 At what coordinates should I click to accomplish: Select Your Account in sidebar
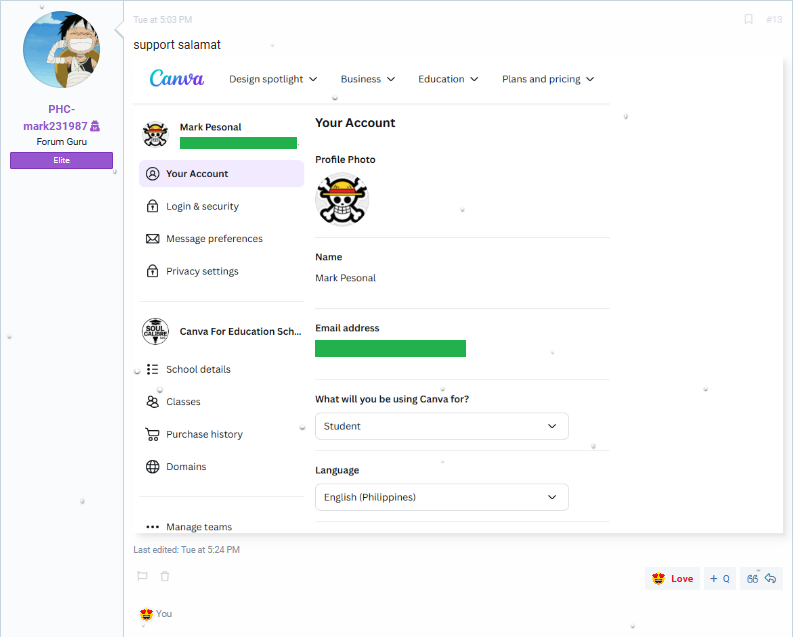pos(222,173)
